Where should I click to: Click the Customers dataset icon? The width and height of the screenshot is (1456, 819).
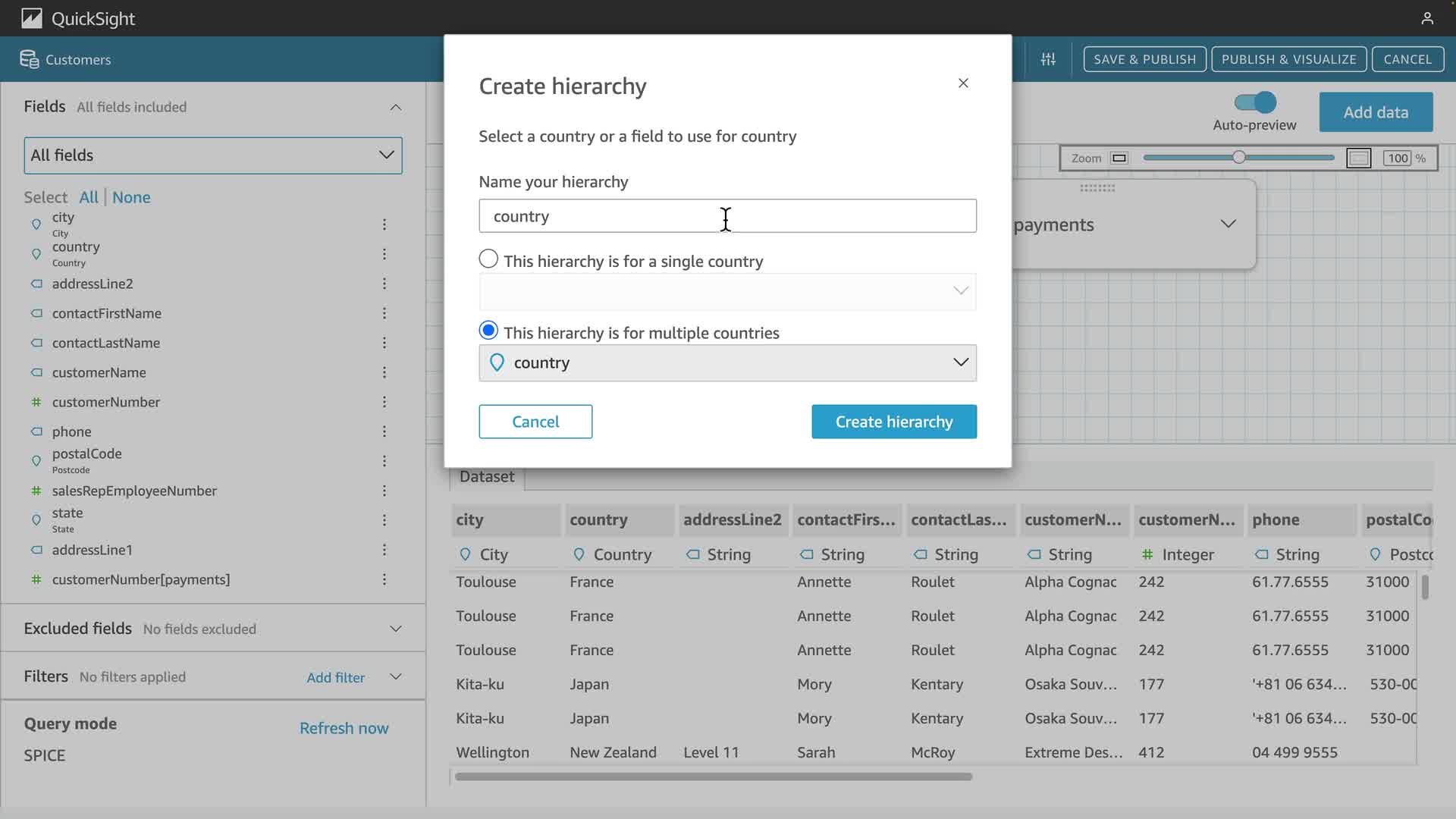tap(29, 59)
